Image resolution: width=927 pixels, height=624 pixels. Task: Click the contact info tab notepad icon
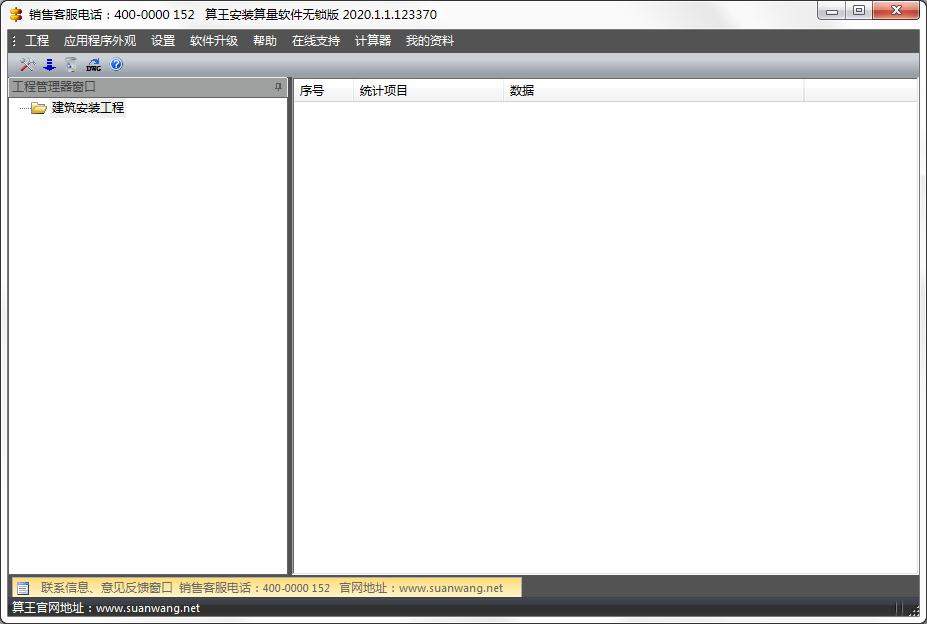coord(23,588)
